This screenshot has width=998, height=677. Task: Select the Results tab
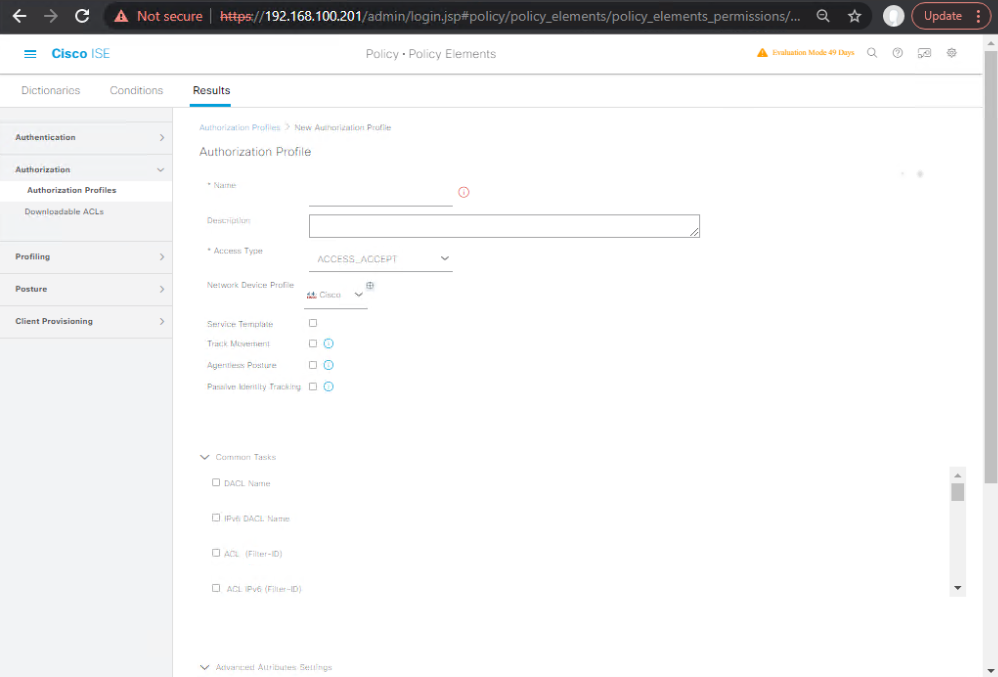[x=211, y=90]
